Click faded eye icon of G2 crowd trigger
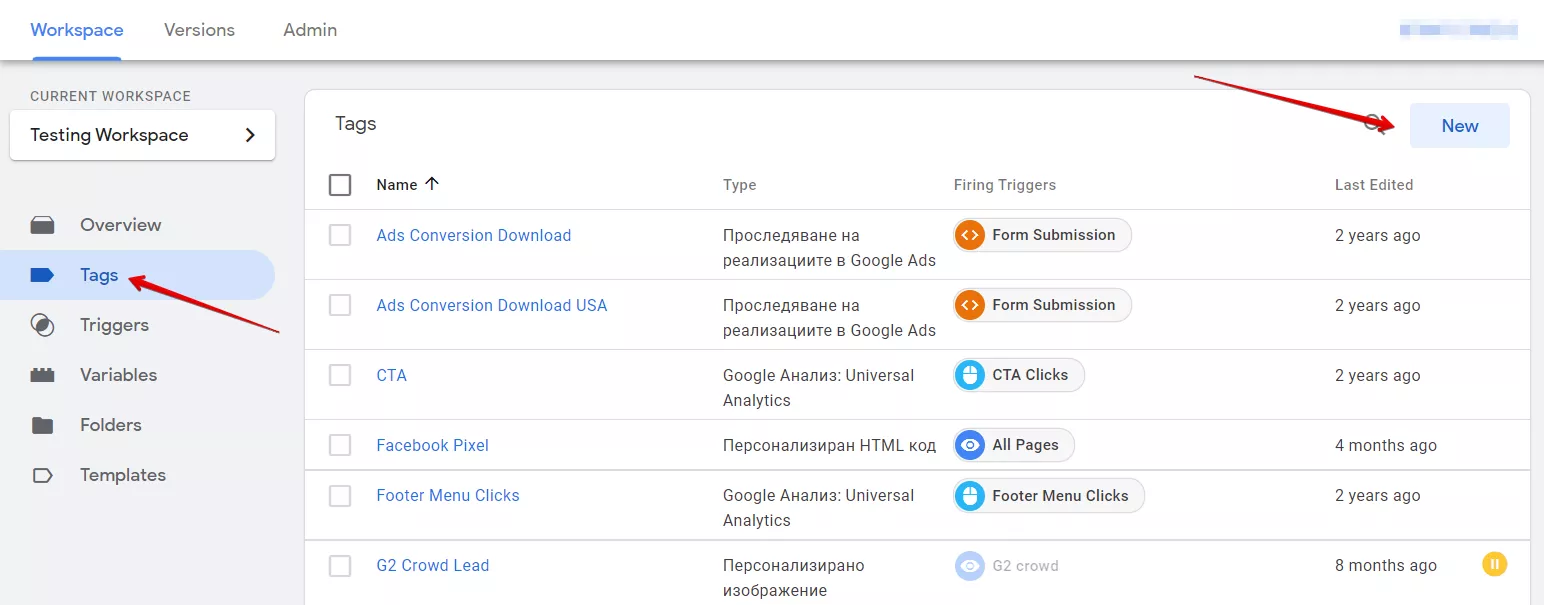The image size is (1544, 605). (x=970, y=565)
